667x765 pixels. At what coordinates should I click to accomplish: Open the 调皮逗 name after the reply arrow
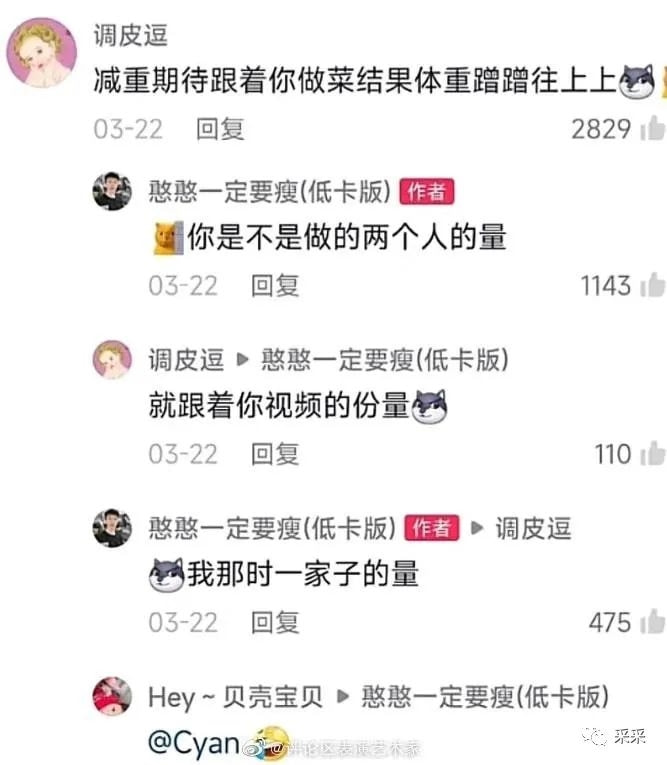(533, 528)
